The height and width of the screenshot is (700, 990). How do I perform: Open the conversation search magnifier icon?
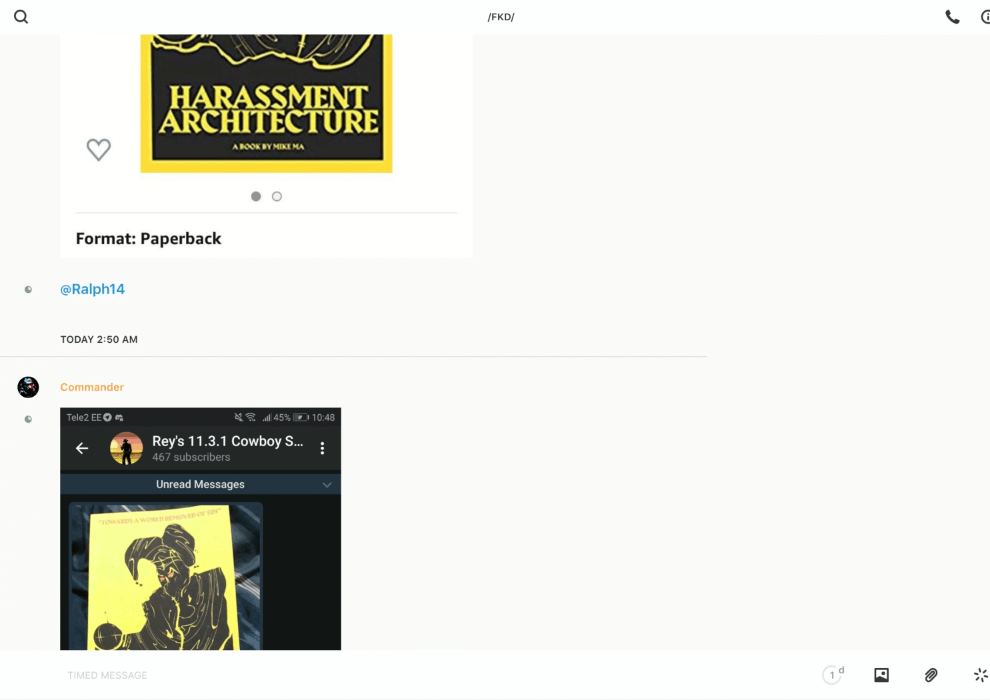point(21,17)
